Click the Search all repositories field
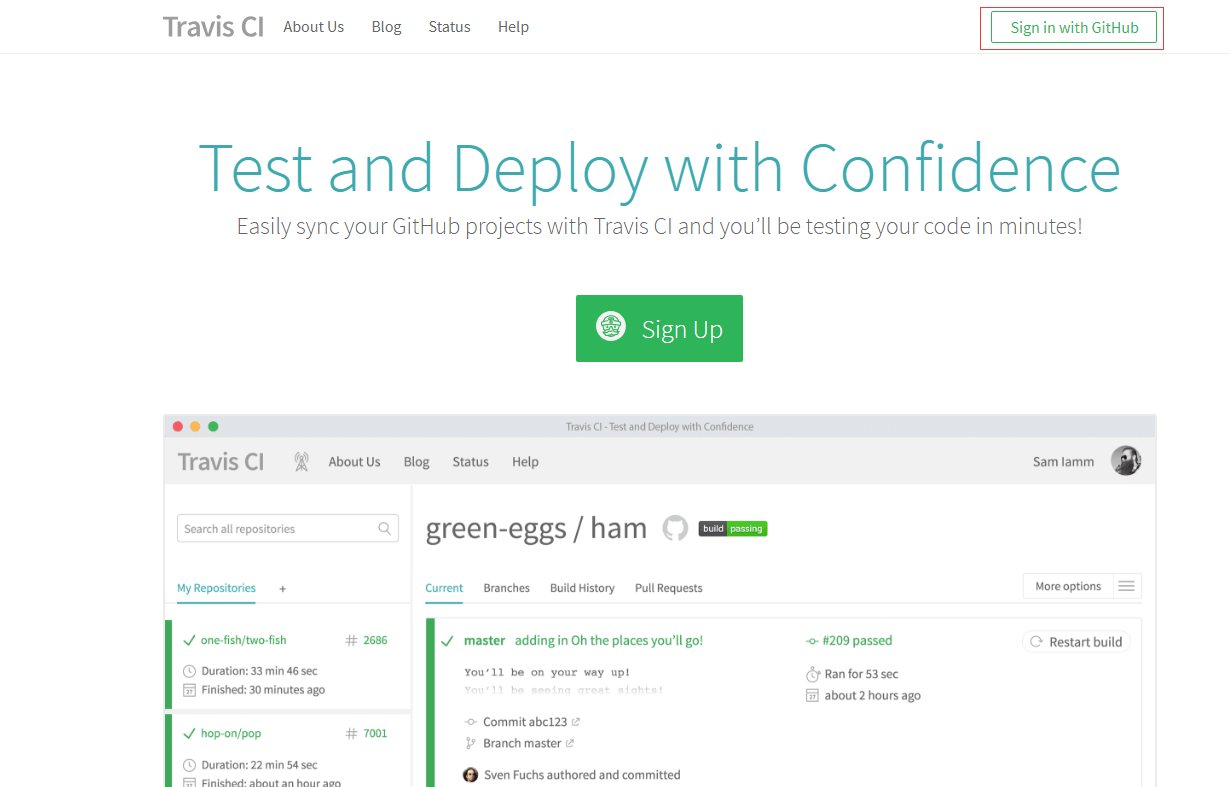Image resolution: width=1230 pixels, height=787 pixels. [x=288, y=528]
